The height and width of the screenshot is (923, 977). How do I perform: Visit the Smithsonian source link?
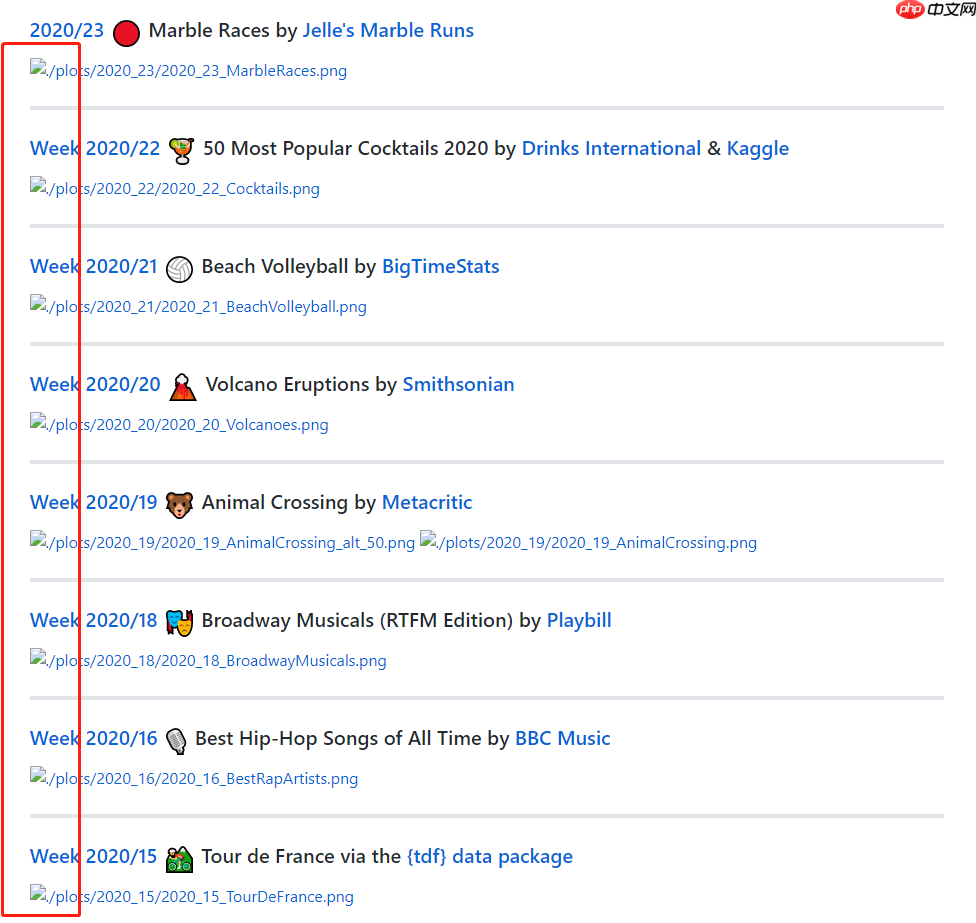(458, 385)
